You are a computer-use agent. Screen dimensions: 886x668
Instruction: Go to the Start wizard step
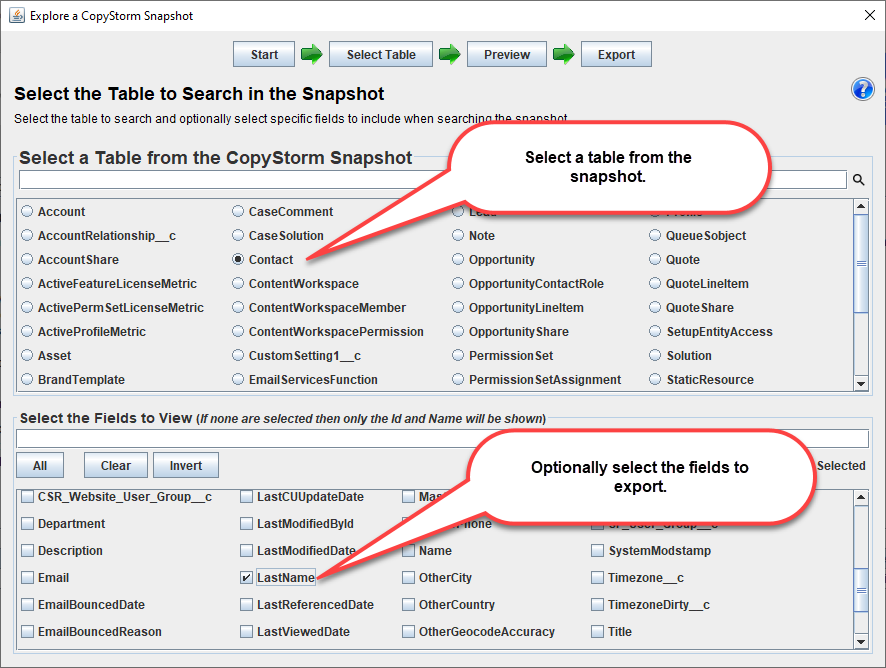click(x=264, y=54)
